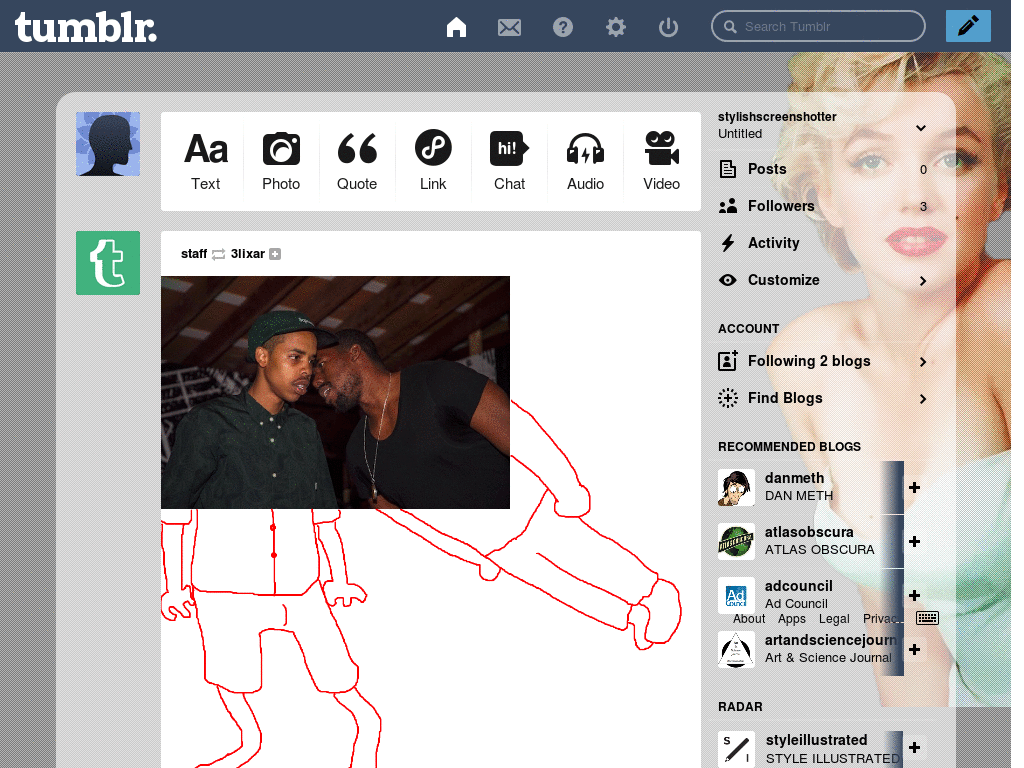Open the reblogged photo in the post
Viewport: 1024px width, 768px height.
tap(335, 392)
